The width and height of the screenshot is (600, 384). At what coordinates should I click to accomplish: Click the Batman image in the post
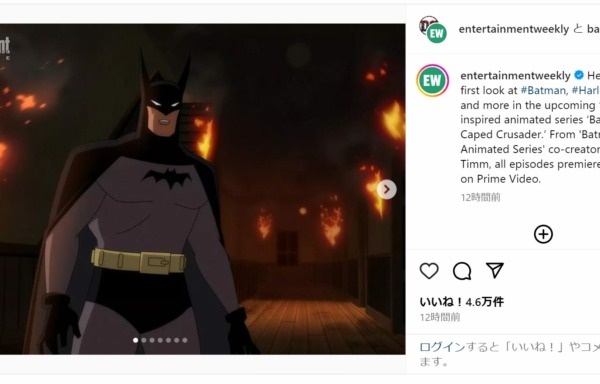[x=202, y=189]
